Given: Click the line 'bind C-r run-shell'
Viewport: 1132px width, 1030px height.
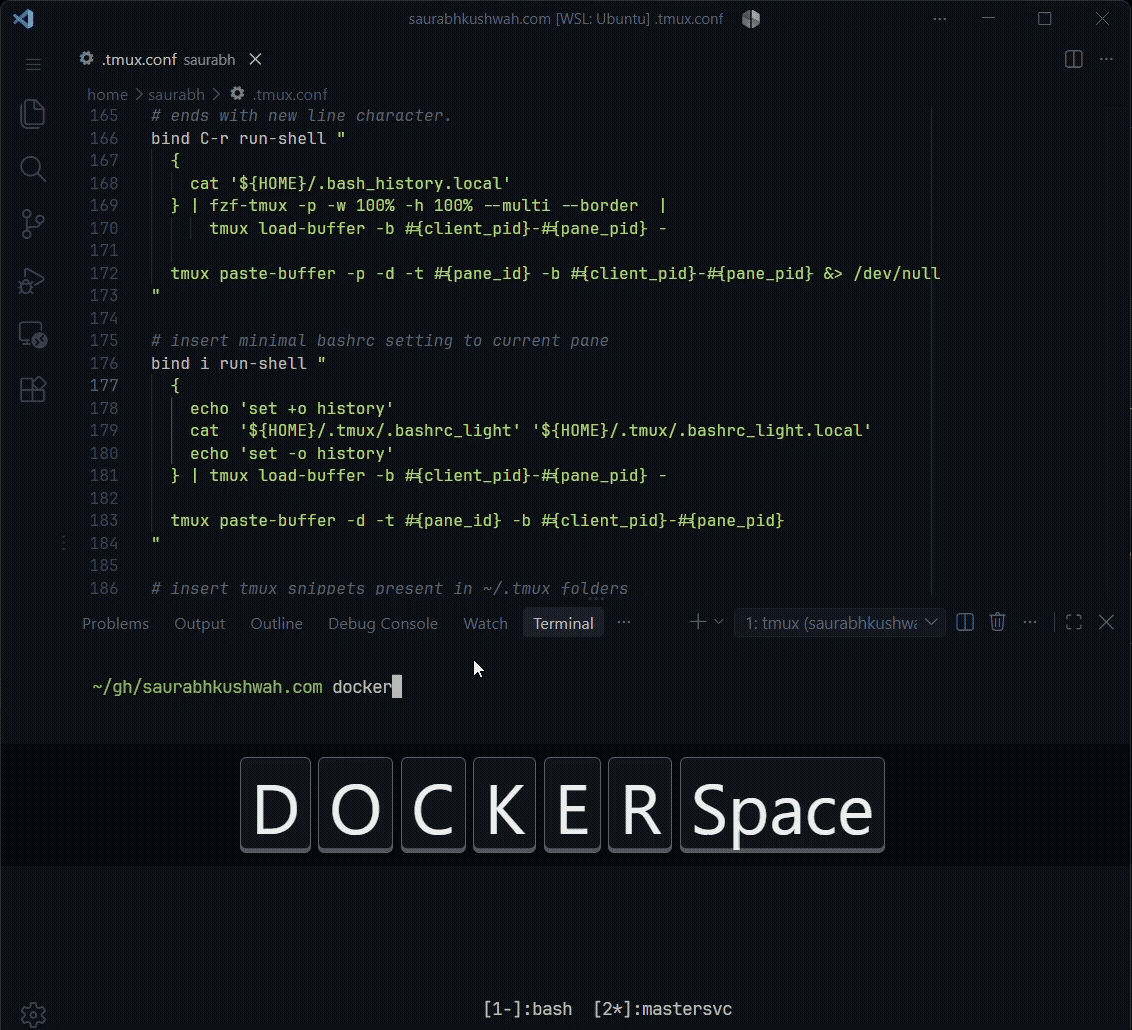Looking at the screenshot, I should [248, 138].
